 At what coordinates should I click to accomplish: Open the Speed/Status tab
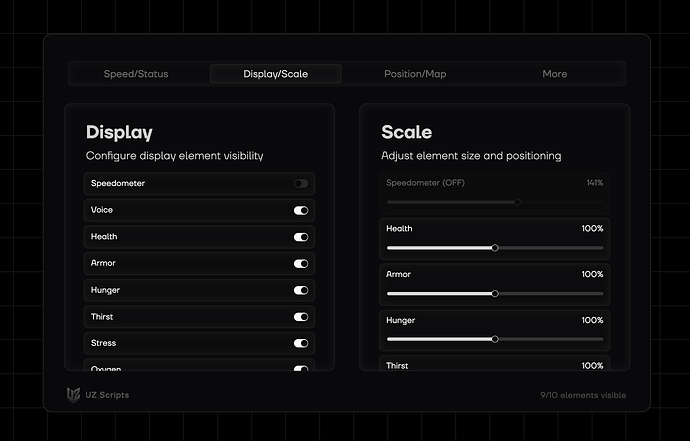point(136,74)
